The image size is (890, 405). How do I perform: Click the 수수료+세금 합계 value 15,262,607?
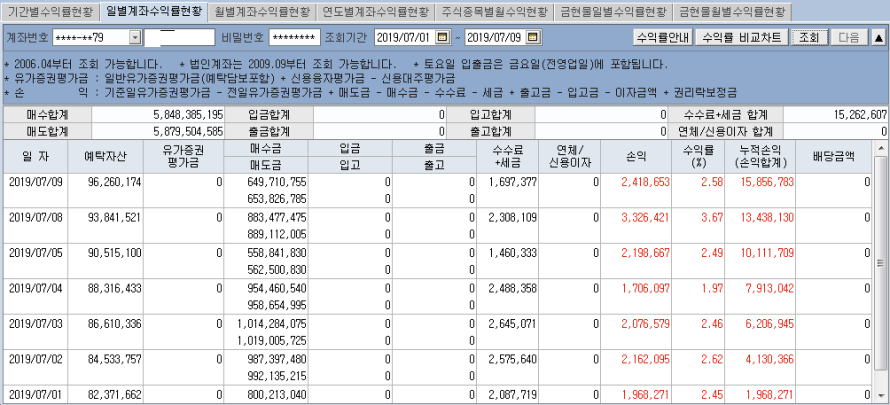point(860,115)
